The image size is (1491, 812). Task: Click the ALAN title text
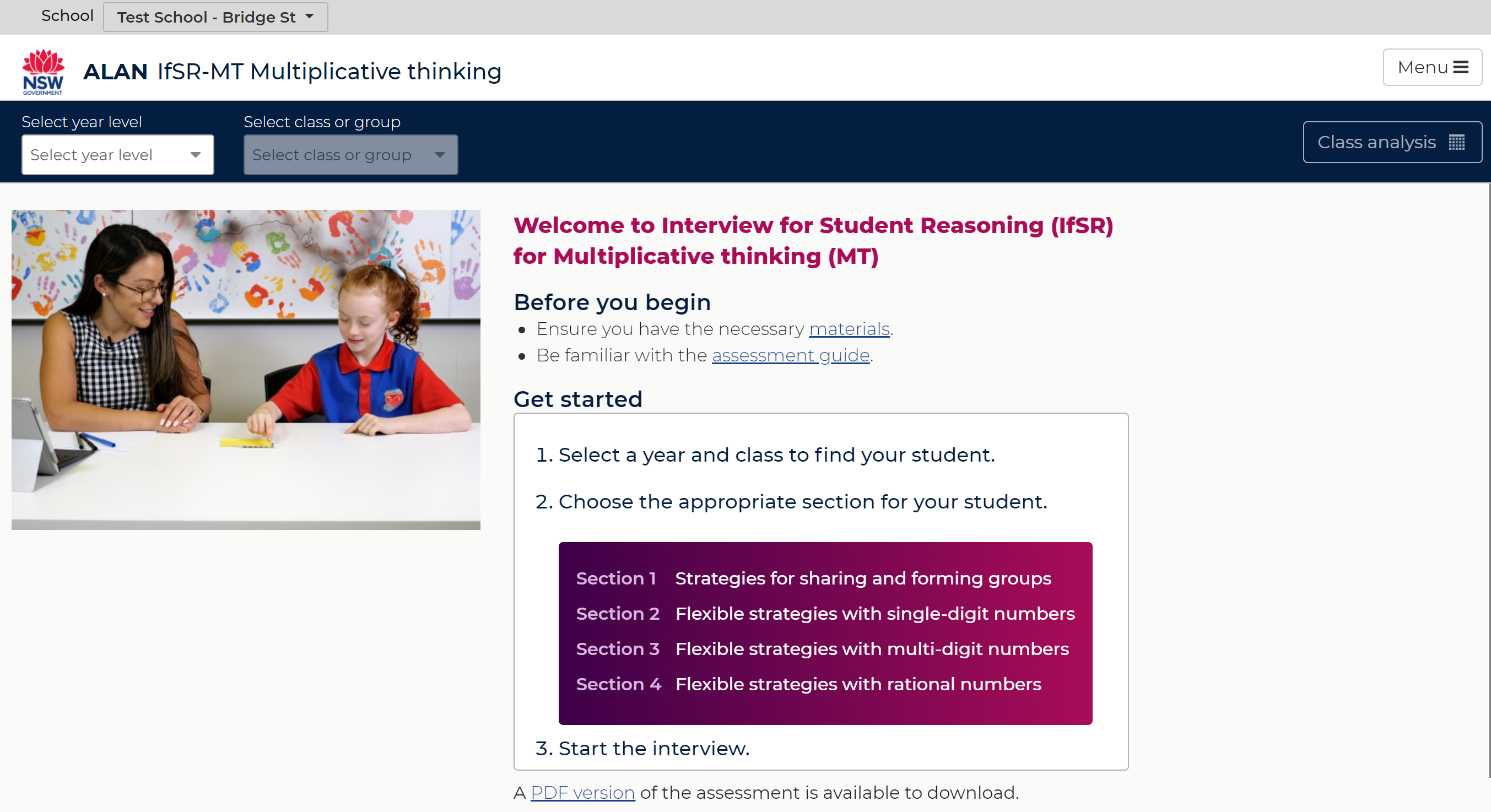click(x=115, y=72)
